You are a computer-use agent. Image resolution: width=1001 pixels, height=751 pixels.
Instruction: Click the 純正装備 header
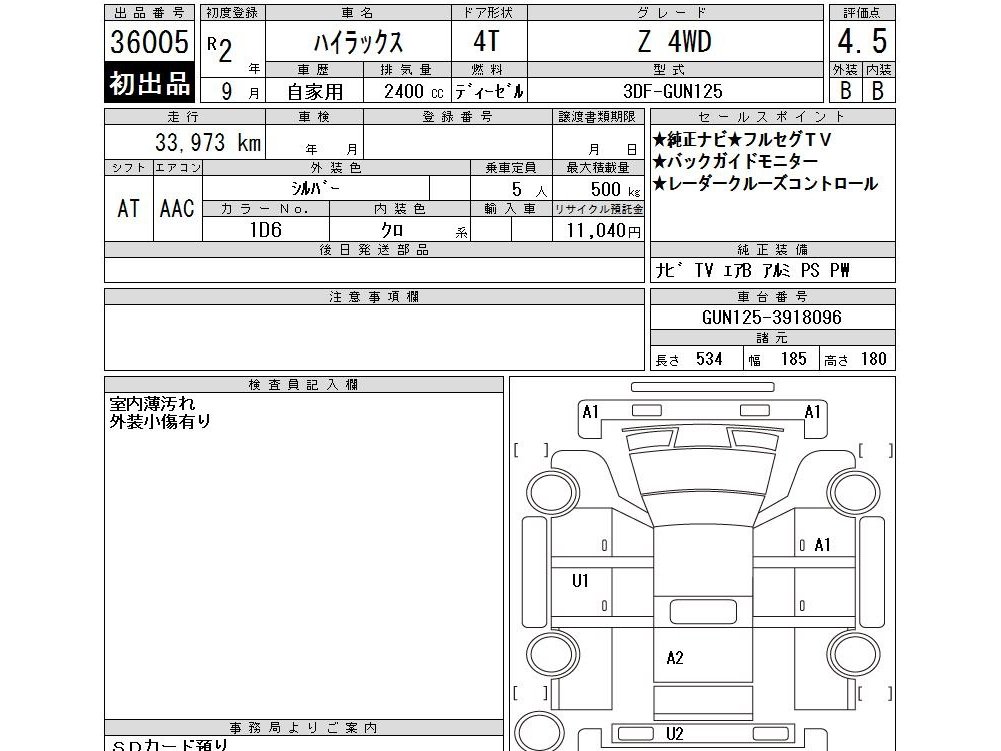(772, 250)
